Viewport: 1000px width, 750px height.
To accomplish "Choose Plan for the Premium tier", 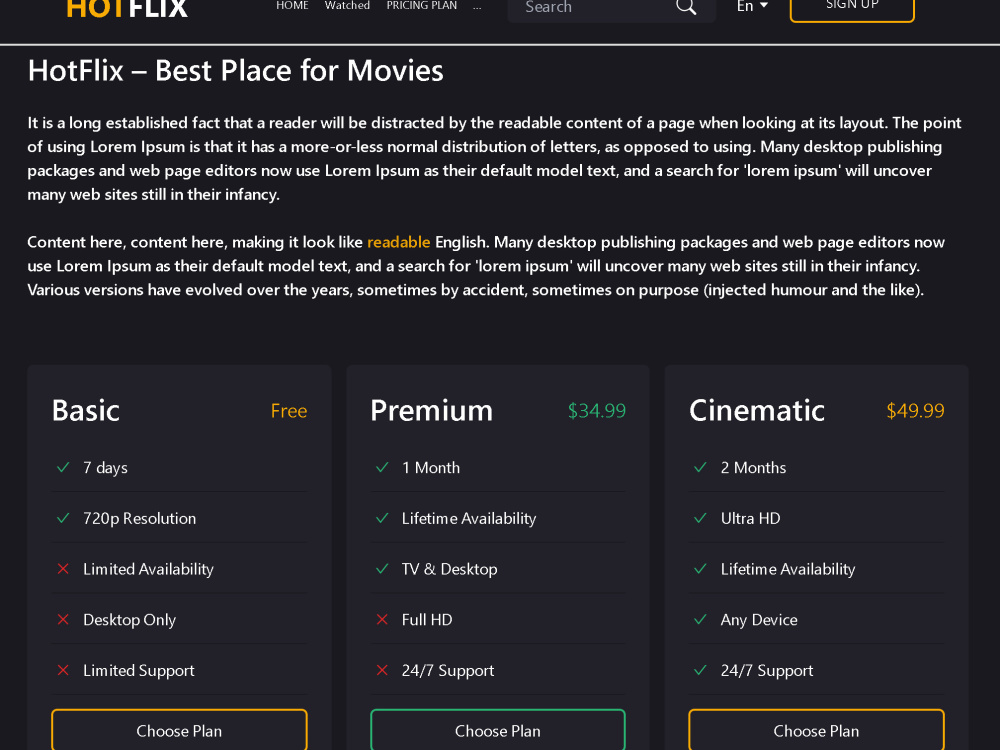I will click(498, 730).
